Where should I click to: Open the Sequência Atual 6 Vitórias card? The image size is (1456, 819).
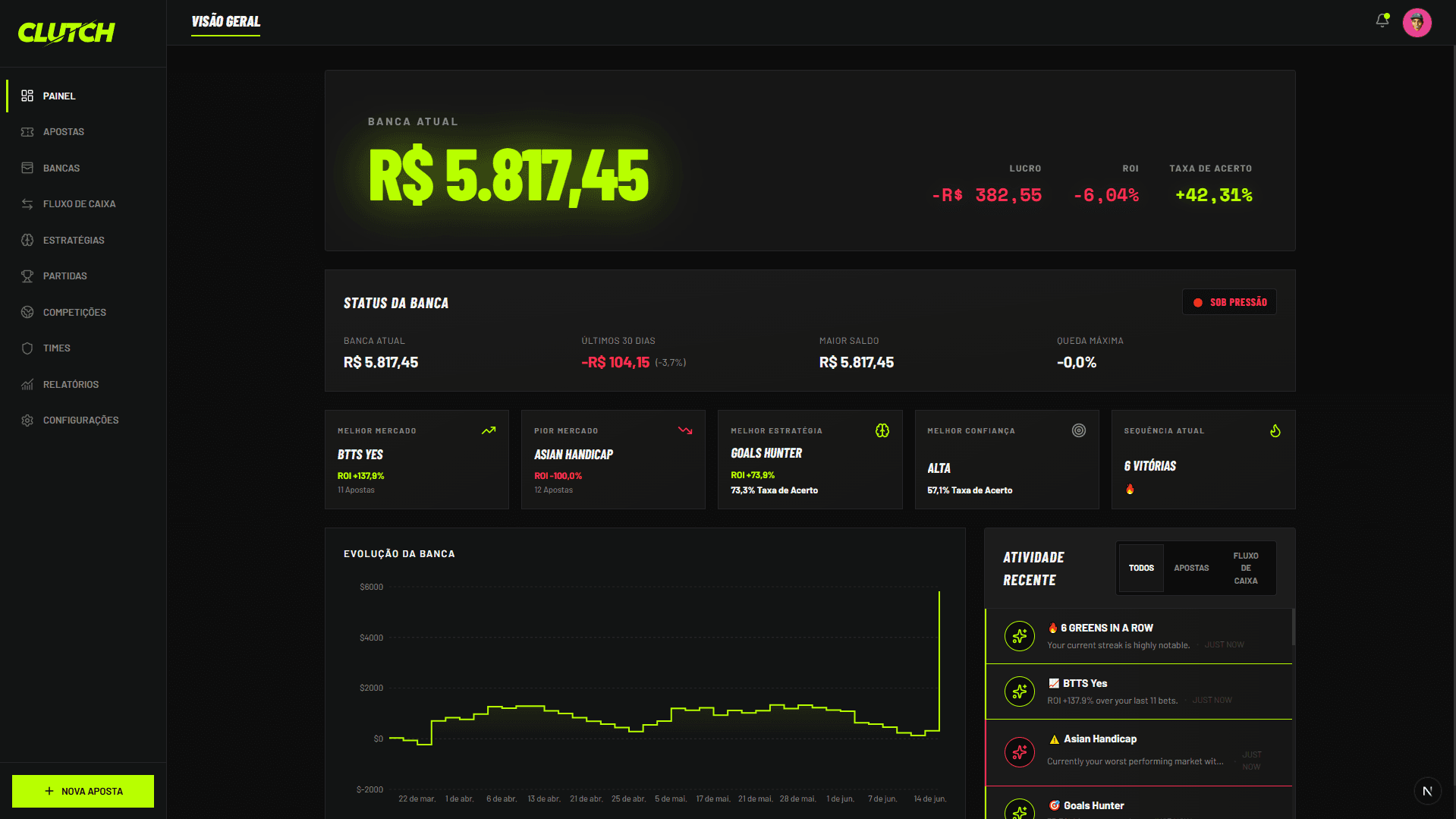click(x=1203, y=459)
